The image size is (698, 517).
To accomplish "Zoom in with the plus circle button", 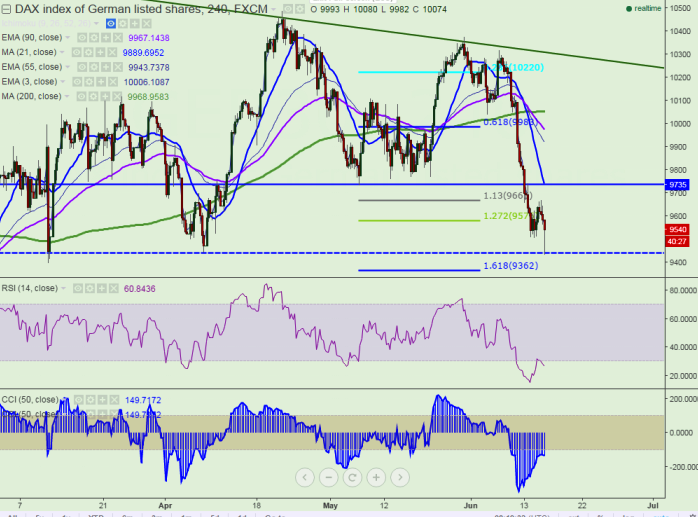I will (376, 477).
